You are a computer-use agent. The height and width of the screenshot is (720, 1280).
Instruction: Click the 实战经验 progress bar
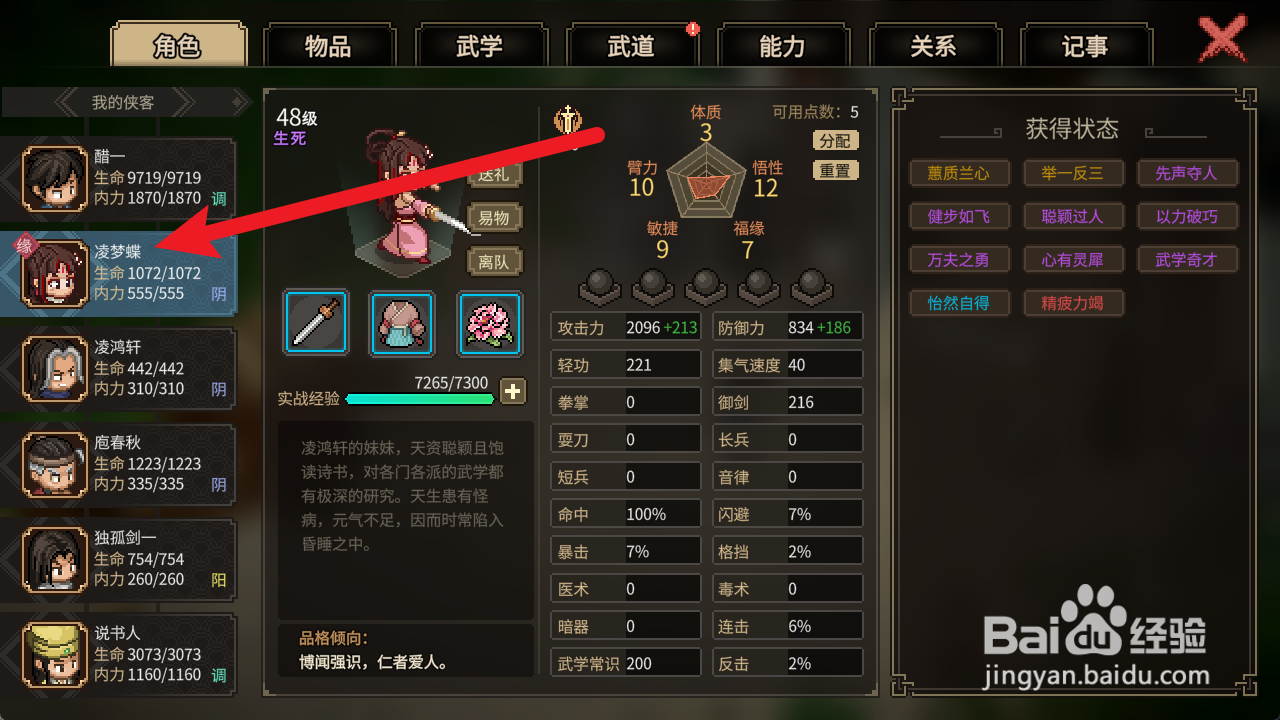[x=420, y=399]
